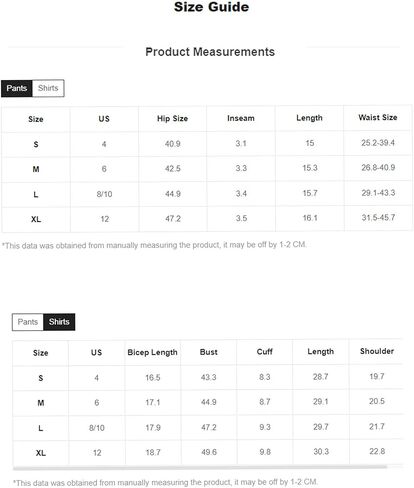Image resolution: width=414 pixels, height=488 pixels.
Task: Click the Waist Size column header
Action: tap(378, 117)
